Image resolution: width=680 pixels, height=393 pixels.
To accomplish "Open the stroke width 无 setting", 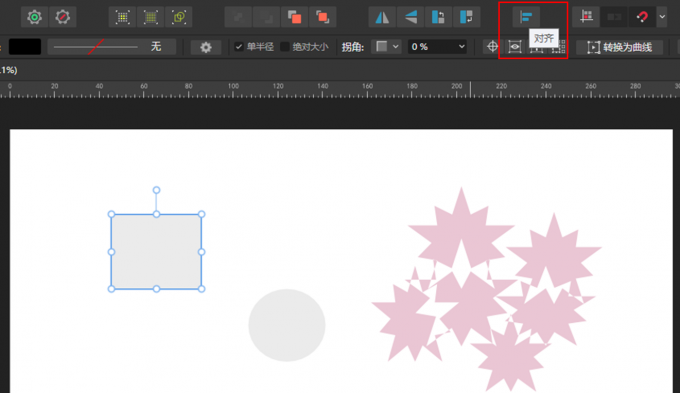I will click(x=112, y=46).
